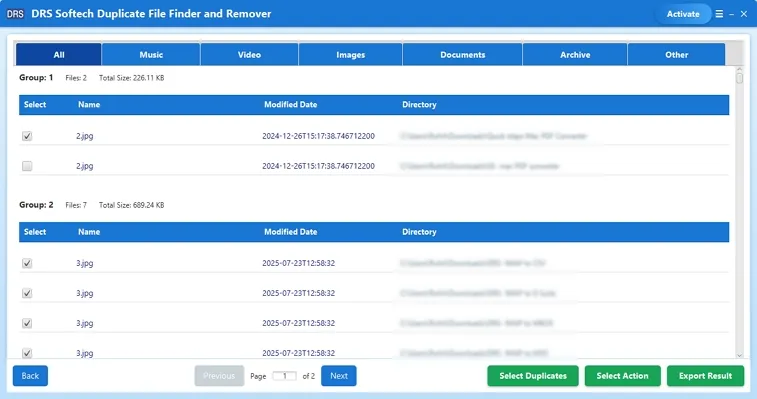Screen dimensions: 757x399
Task: Open the Video tab
Action: pos(249,55)
